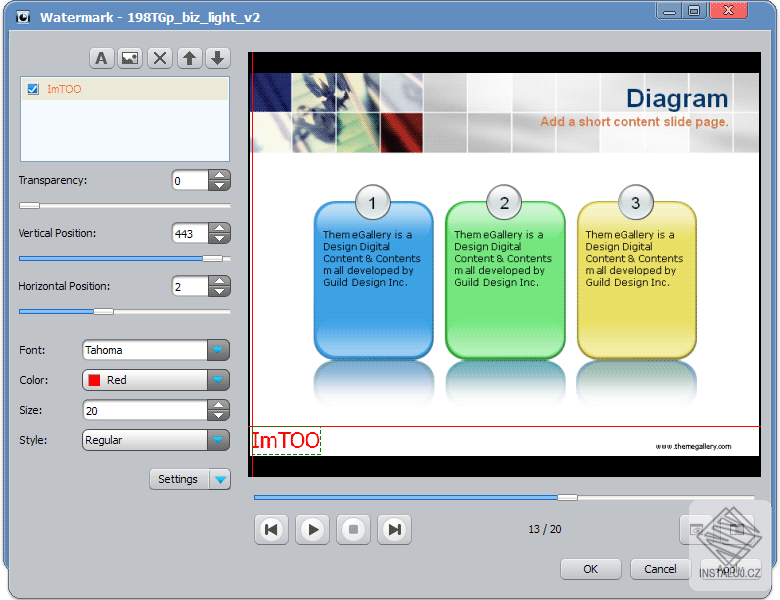This screenshot has width=780, height=600.
Task: Adjust the Transparency slider handle
Action: 29,205
